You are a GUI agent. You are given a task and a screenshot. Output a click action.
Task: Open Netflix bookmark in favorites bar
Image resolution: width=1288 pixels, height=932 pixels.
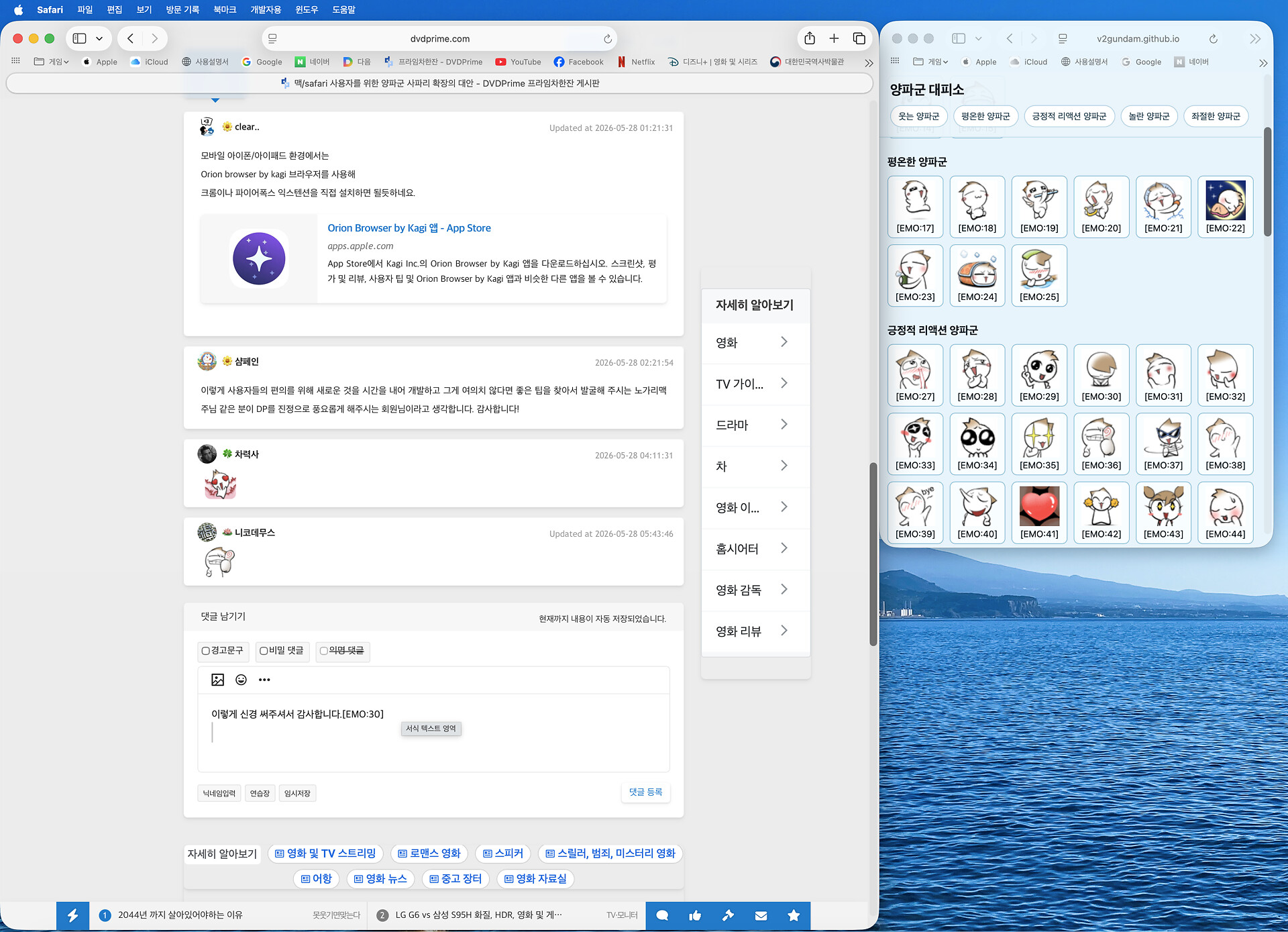[x=635, y=62]
